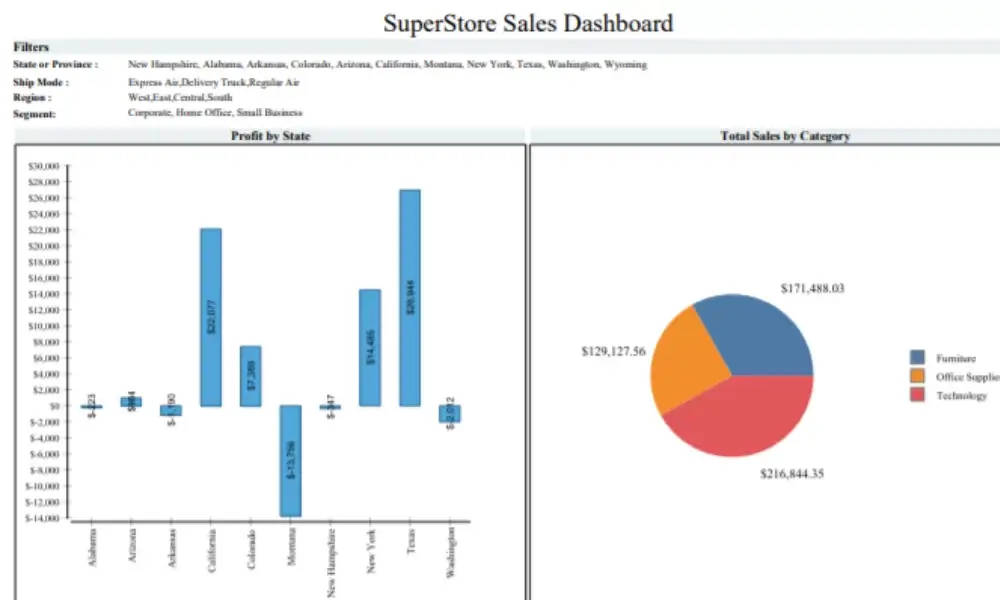Click the Montana x-axis label
1000x600 pixels.
click(x=291, y=546)
